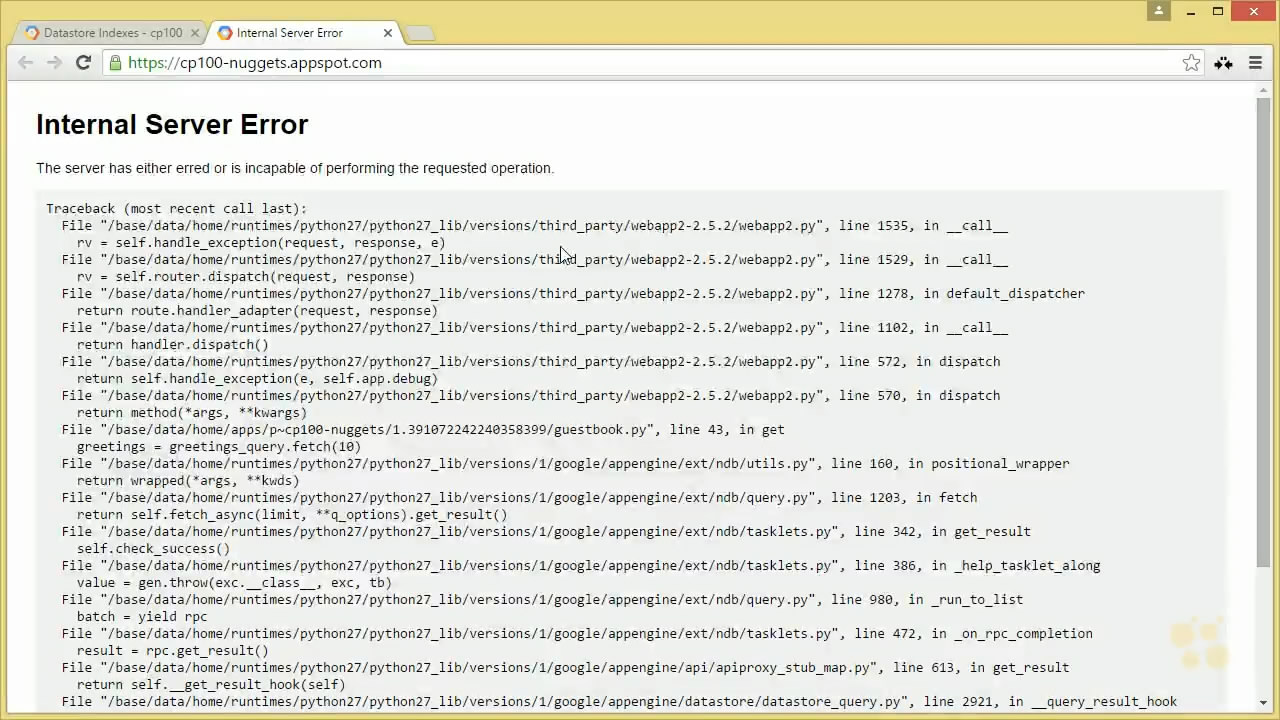Open the Chrome user profile icon

coord(1158,10)
